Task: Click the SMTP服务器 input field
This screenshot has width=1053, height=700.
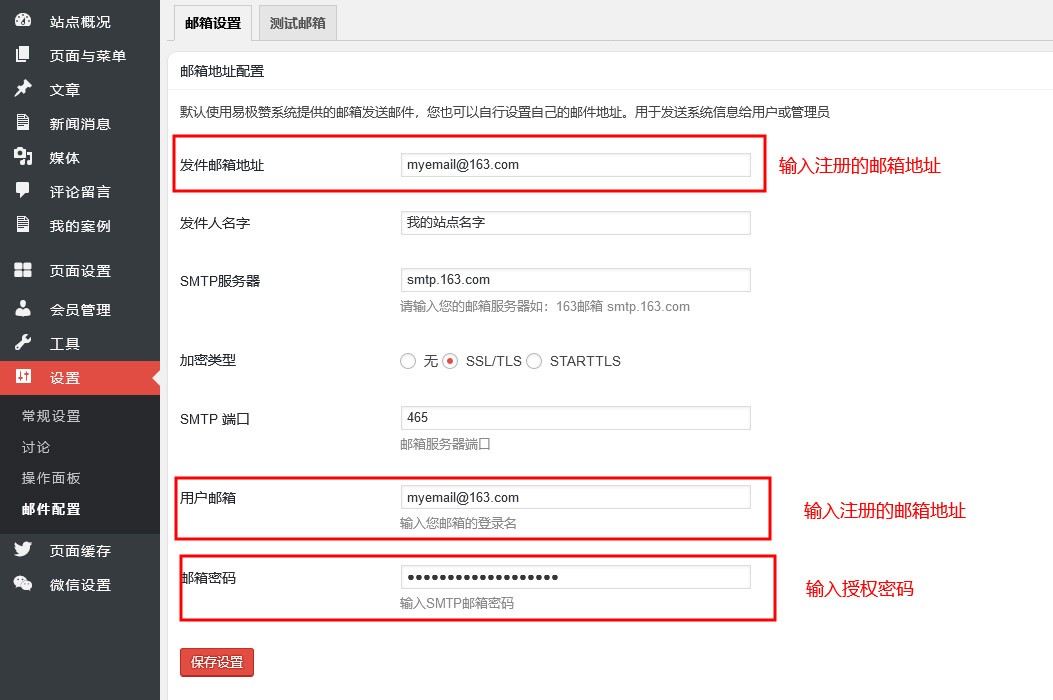Action: (575, 280)
